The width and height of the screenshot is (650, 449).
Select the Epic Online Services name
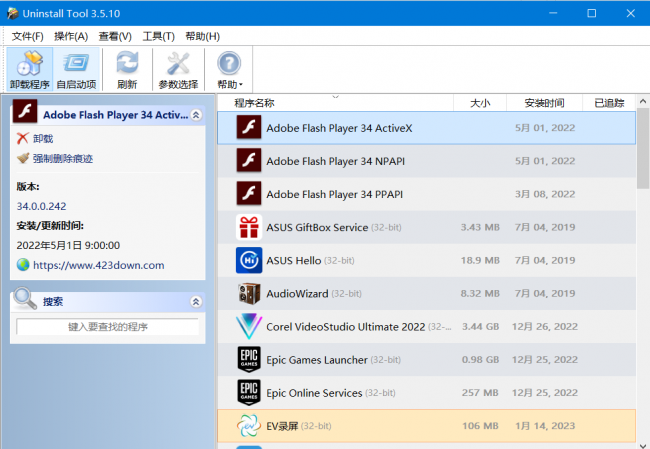pos(314,393)
